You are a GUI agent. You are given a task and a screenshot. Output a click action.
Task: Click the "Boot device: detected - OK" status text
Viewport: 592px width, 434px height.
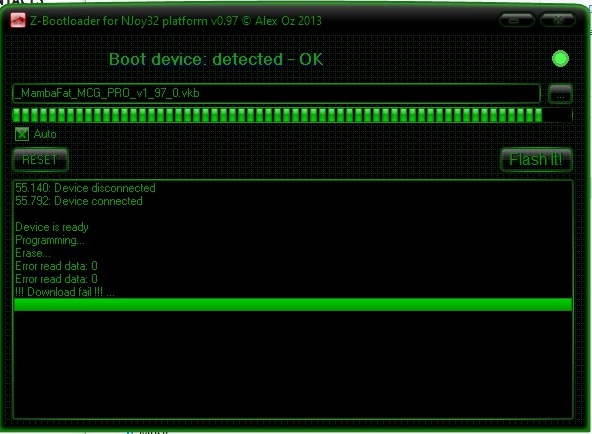(x=216, y=59)
